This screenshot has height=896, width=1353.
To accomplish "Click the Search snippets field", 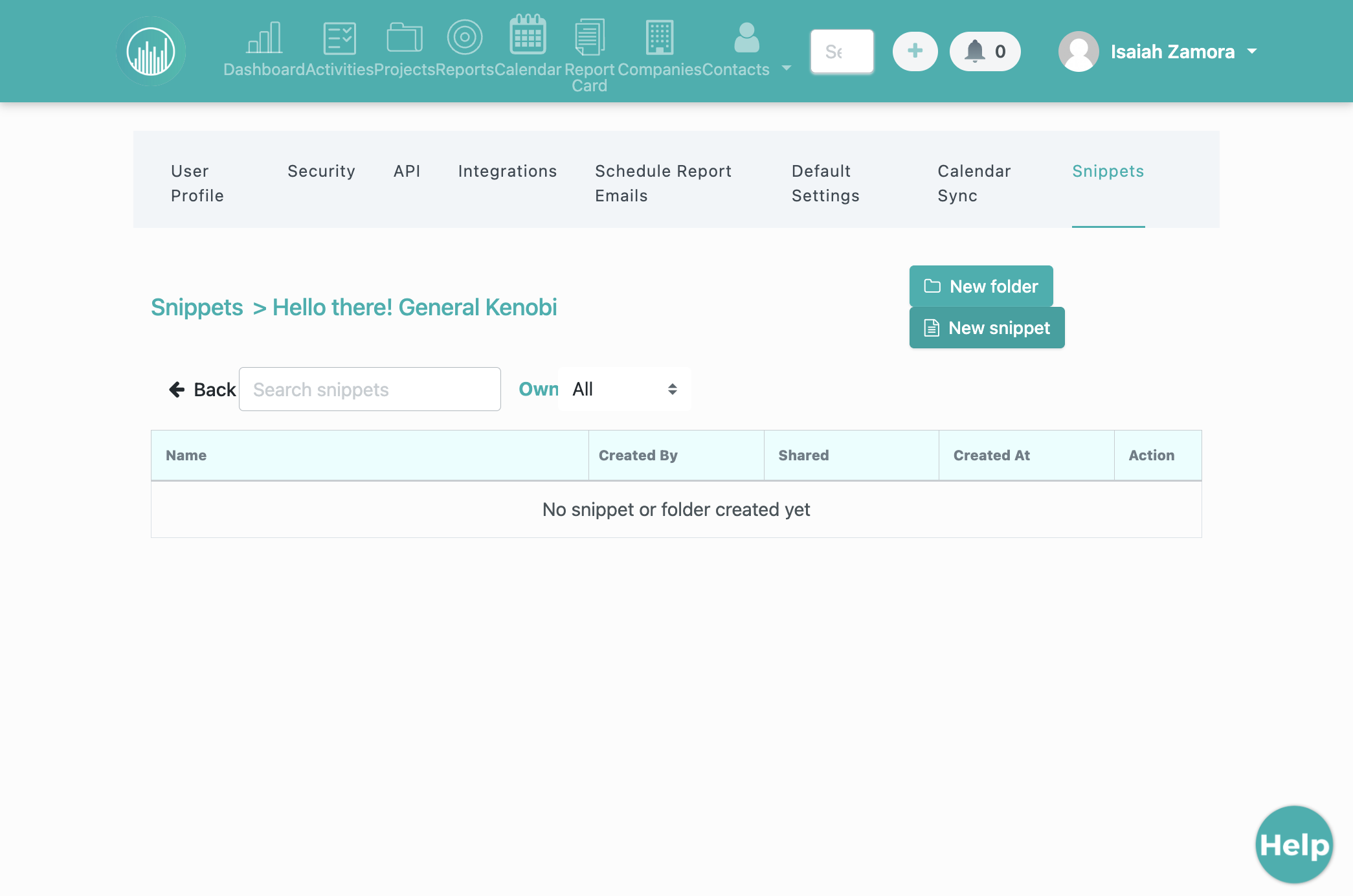I will pos(370,389).
